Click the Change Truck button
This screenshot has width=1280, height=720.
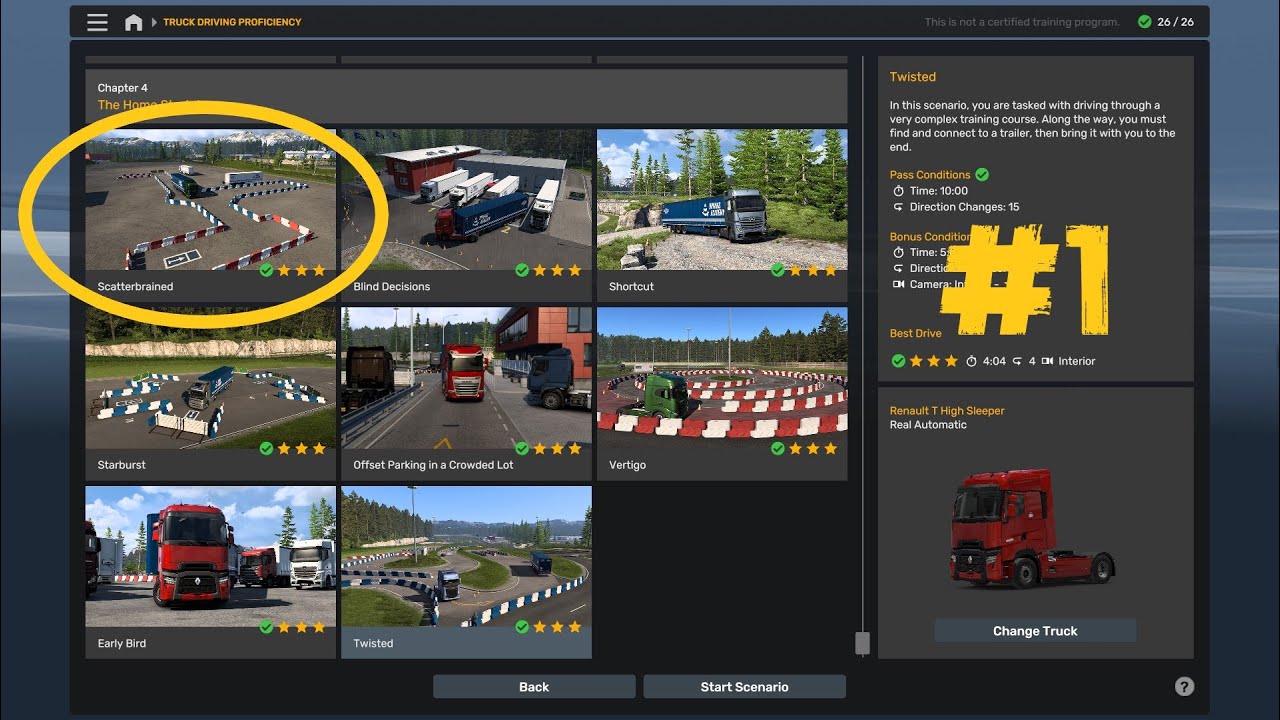pyautogui.click(x=1035, y=631)
